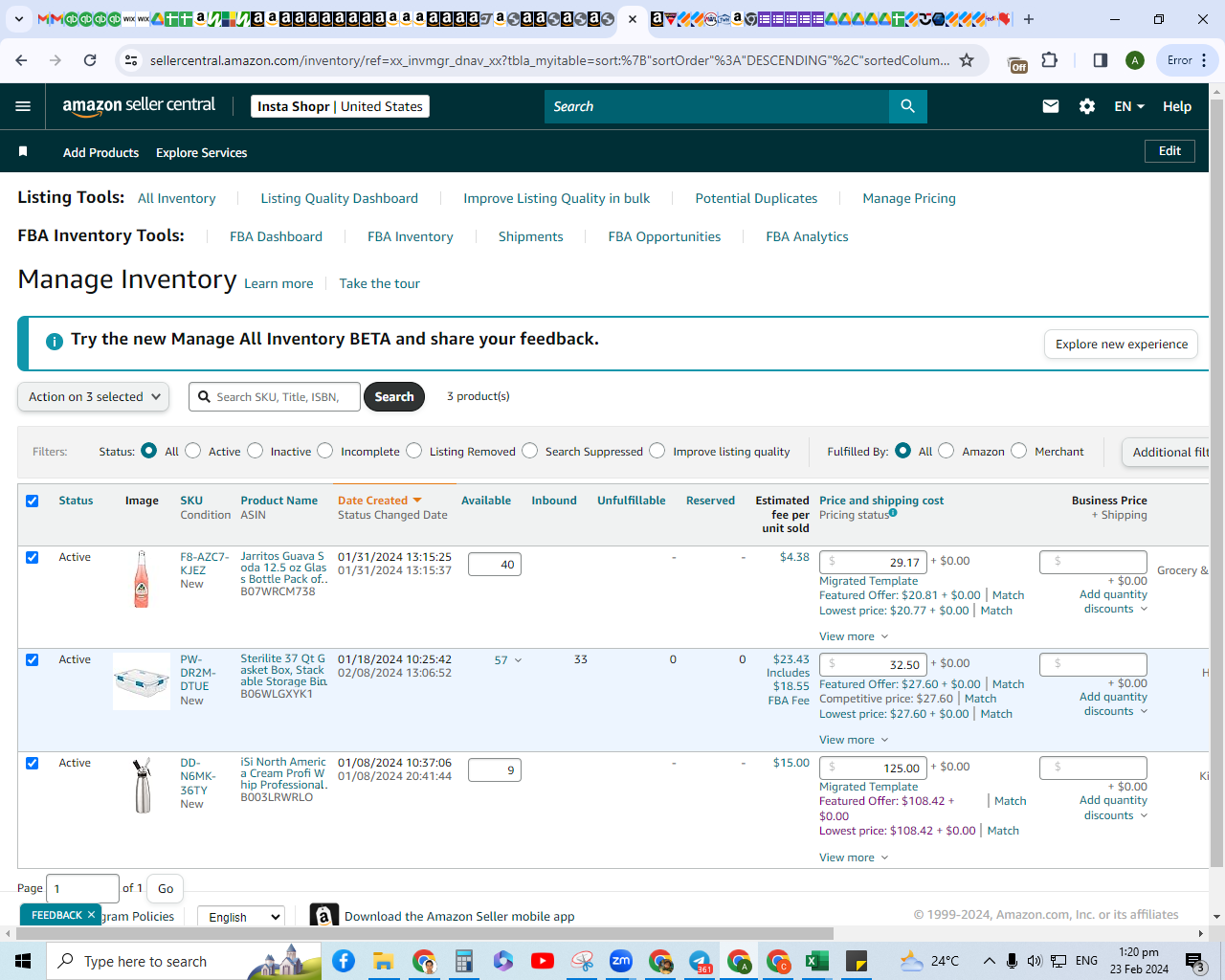Open Zoom from the taskbar
The width and height of the screenshot is (1225, 980).
(x=621, y=961)
